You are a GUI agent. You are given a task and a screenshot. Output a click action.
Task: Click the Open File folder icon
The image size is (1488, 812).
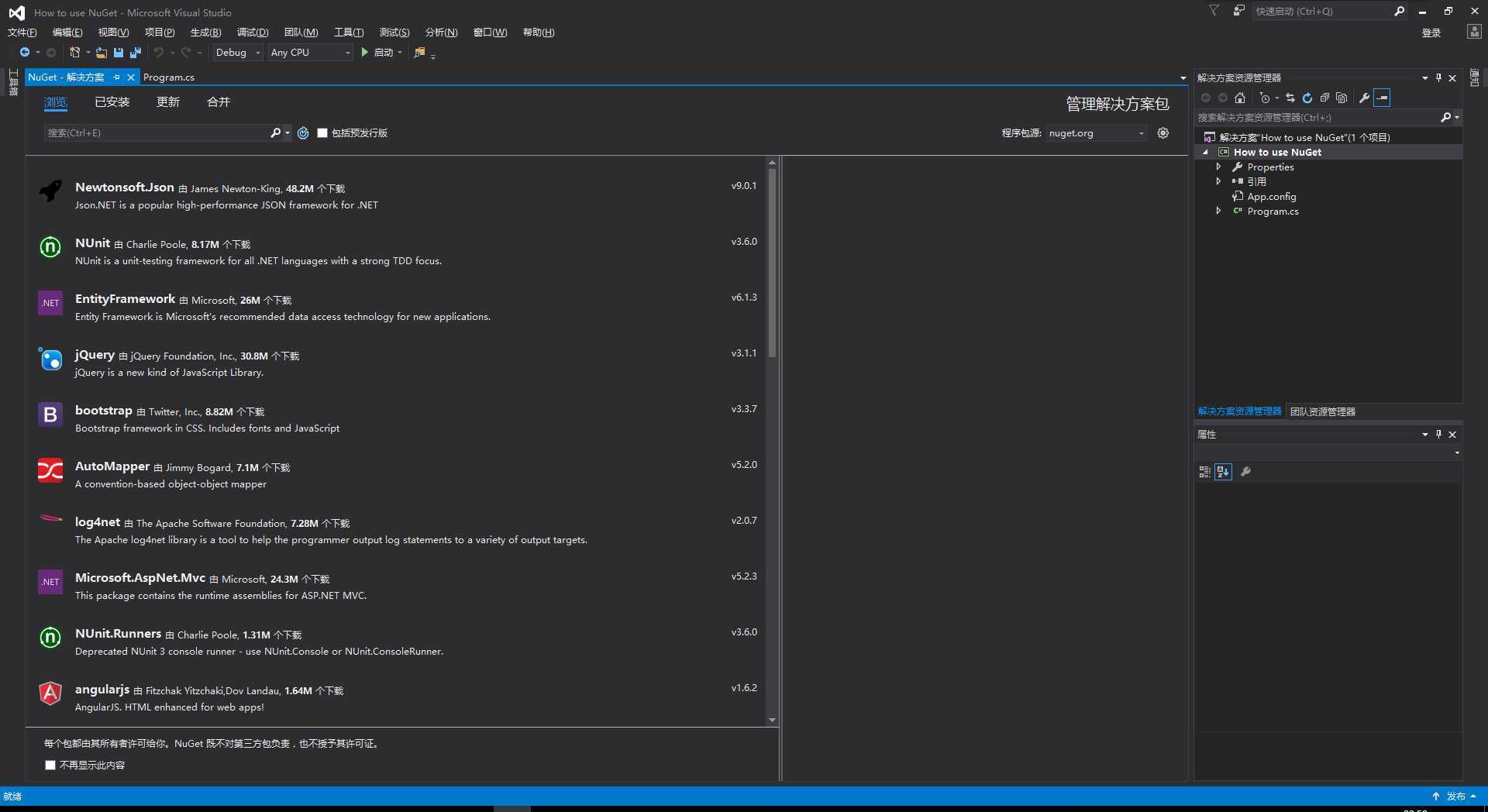click(102, 52)
